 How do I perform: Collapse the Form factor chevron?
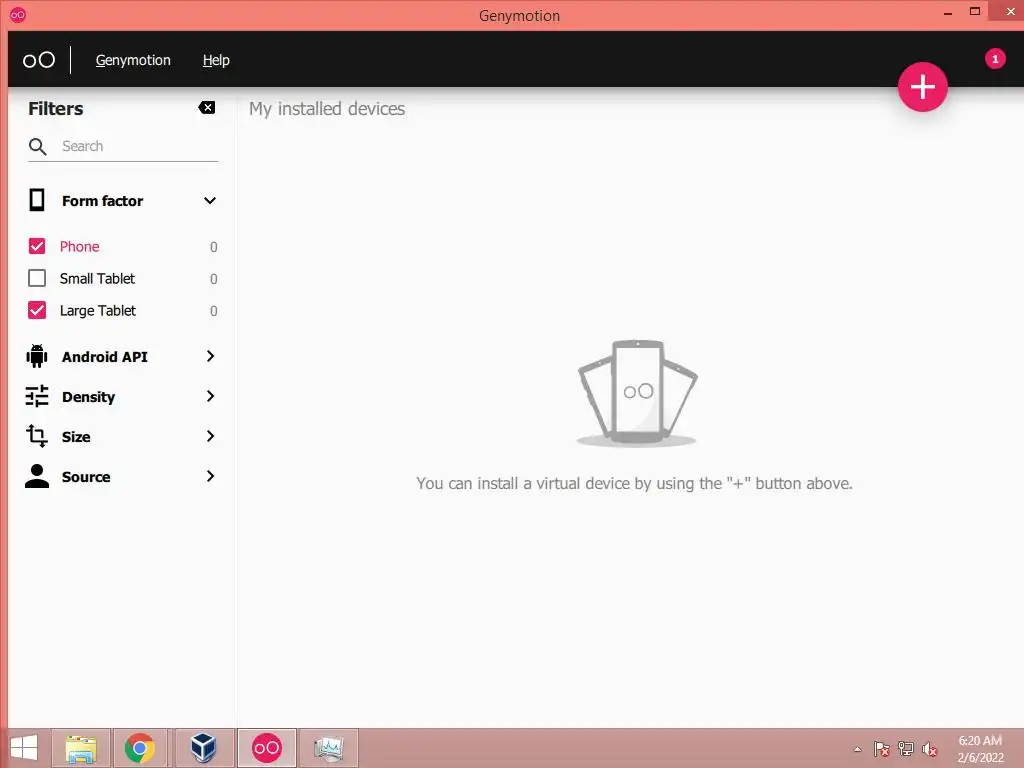click(210, 200)
